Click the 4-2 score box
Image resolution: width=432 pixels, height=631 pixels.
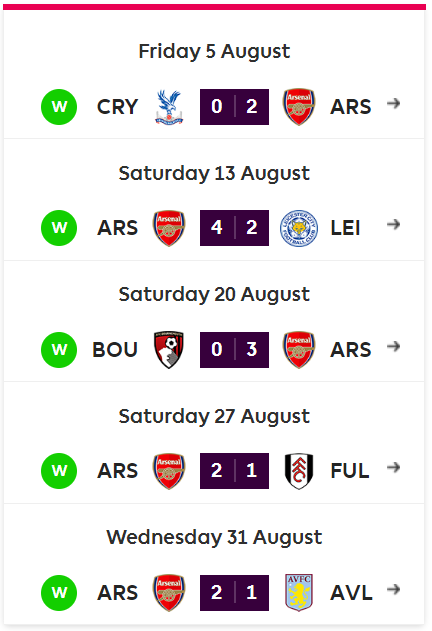point(234,228)
